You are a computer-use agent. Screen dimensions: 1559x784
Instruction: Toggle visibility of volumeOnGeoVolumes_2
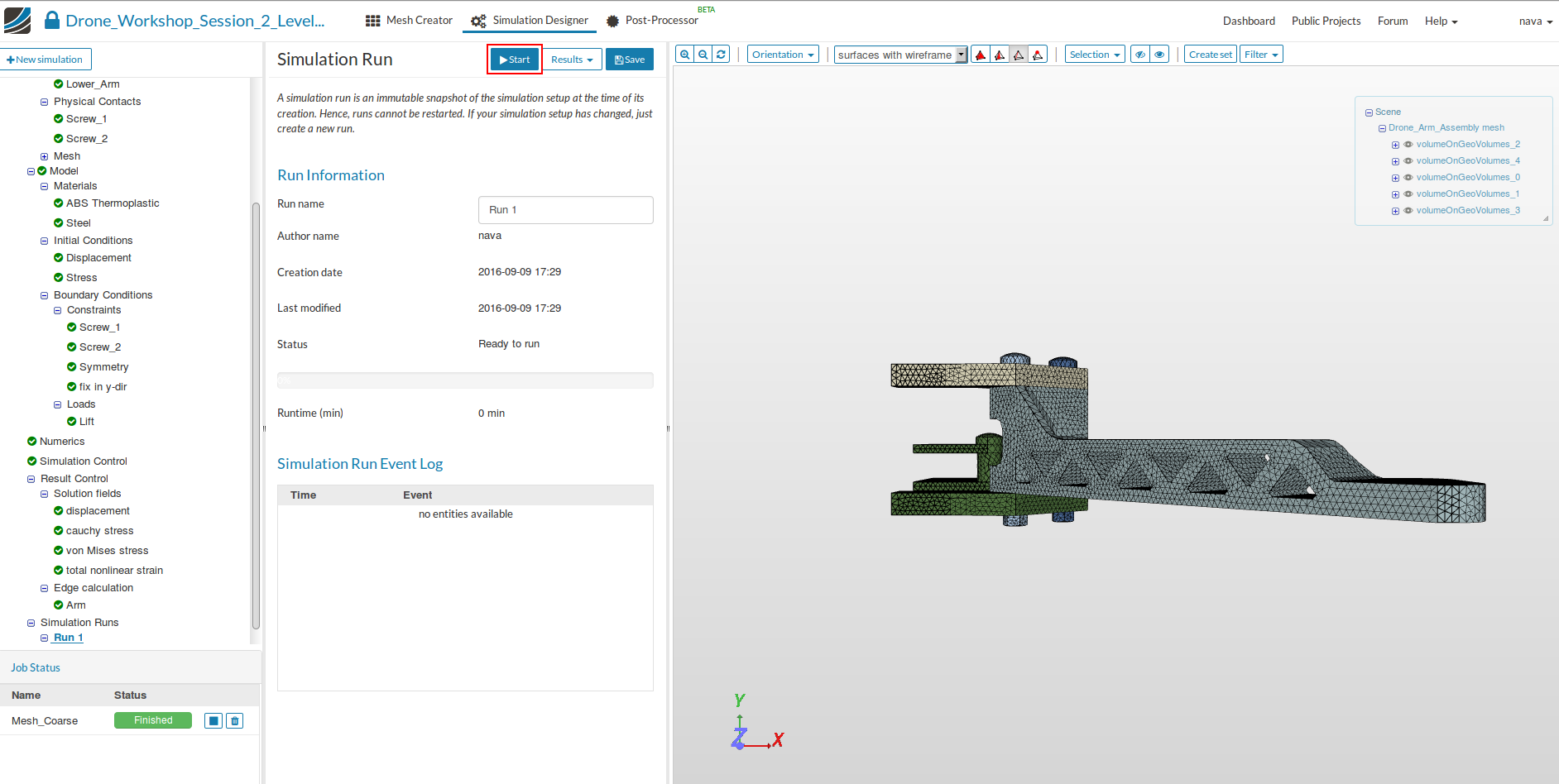(x=1408, y=145)
